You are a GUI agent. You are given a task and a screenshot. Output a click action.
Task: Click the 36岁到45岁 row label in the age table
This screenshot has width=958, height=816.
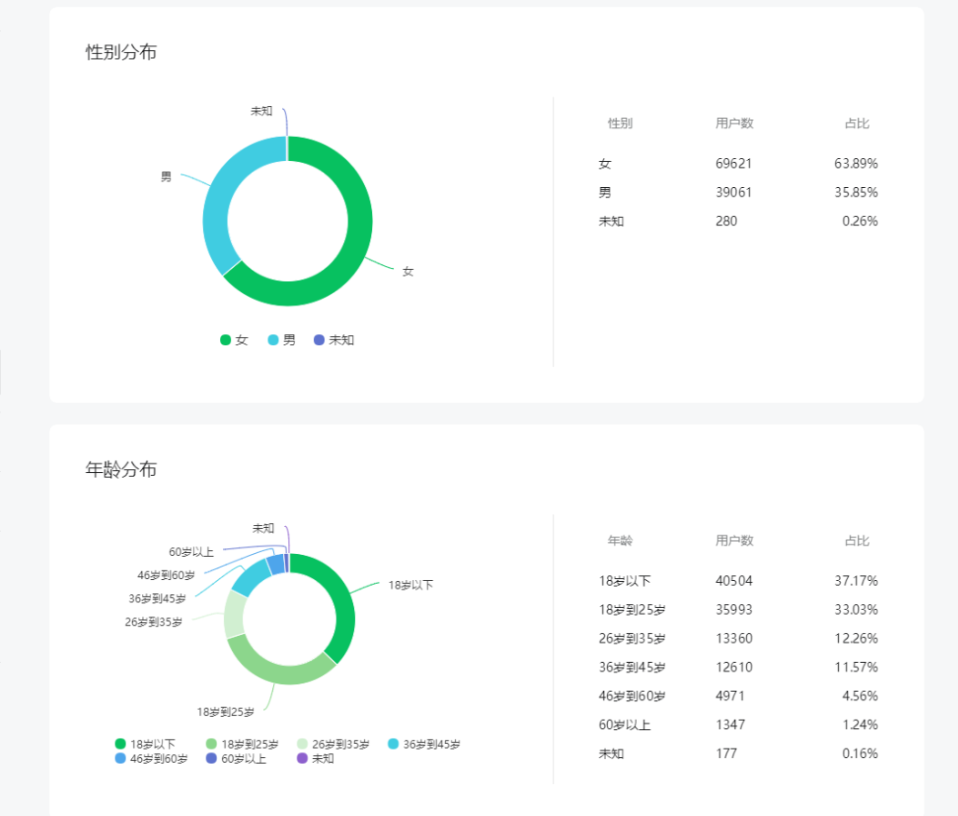632,667
